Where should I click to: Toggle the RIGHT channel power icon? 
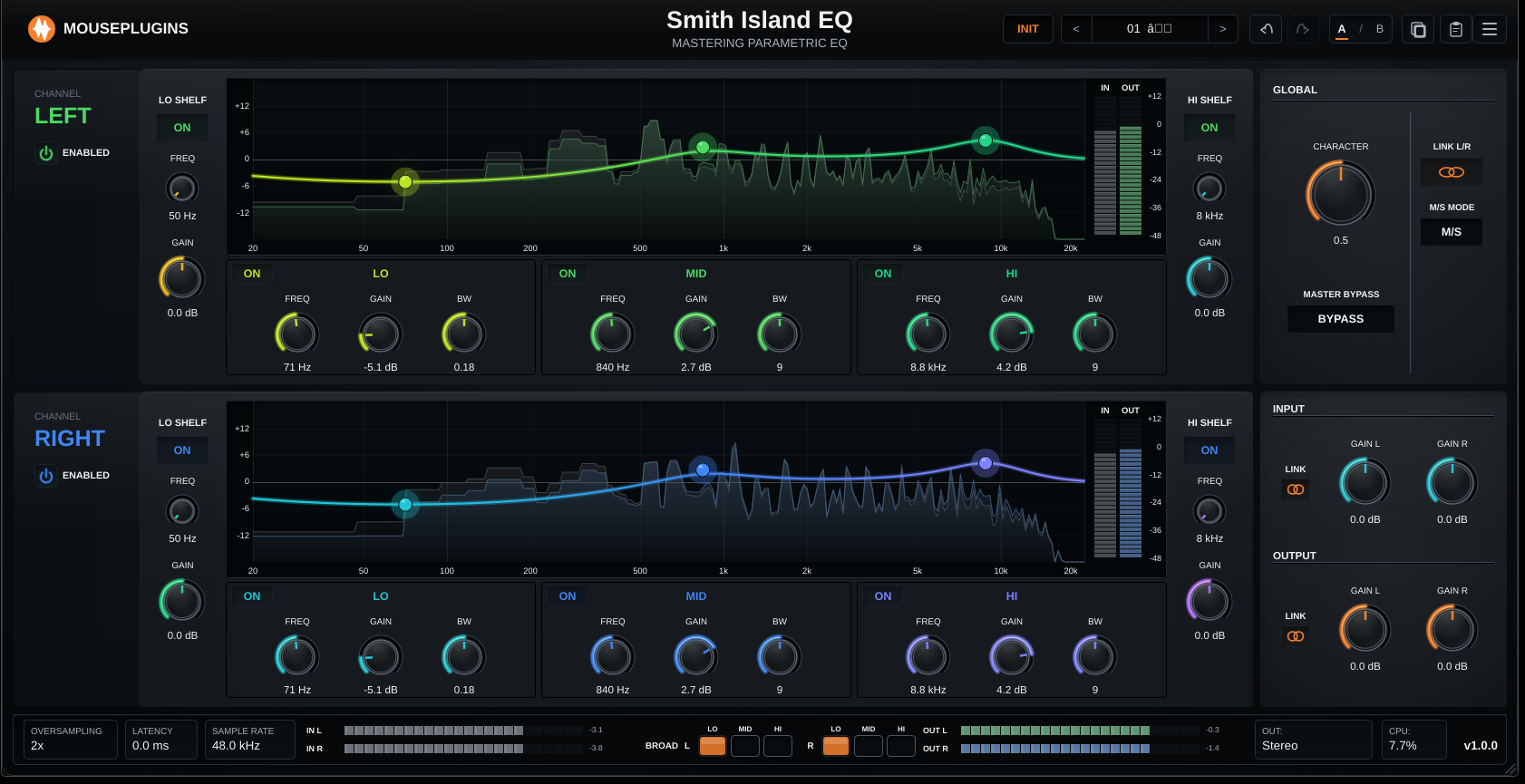46,476
